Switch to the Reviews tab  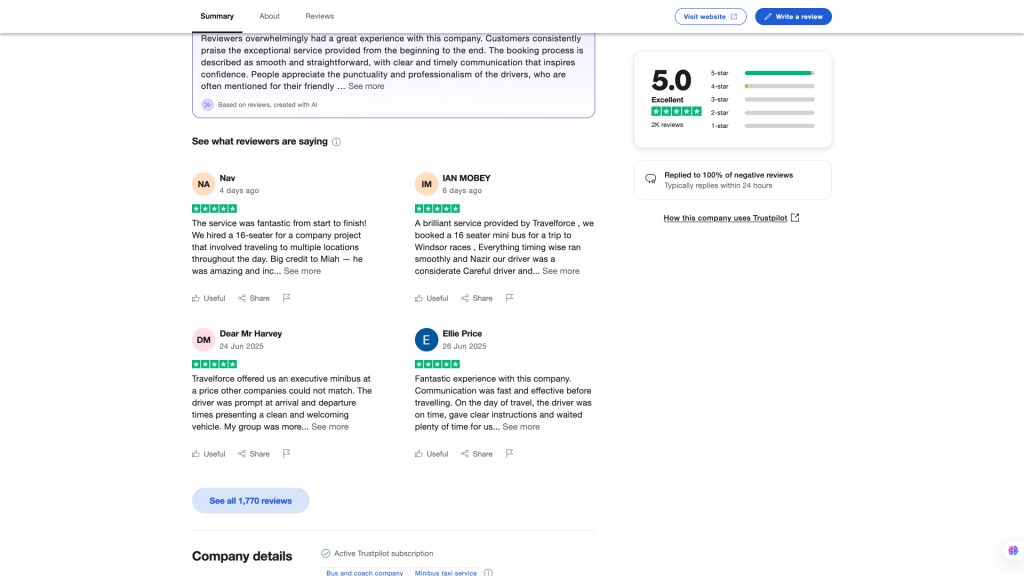click(319, 16)
